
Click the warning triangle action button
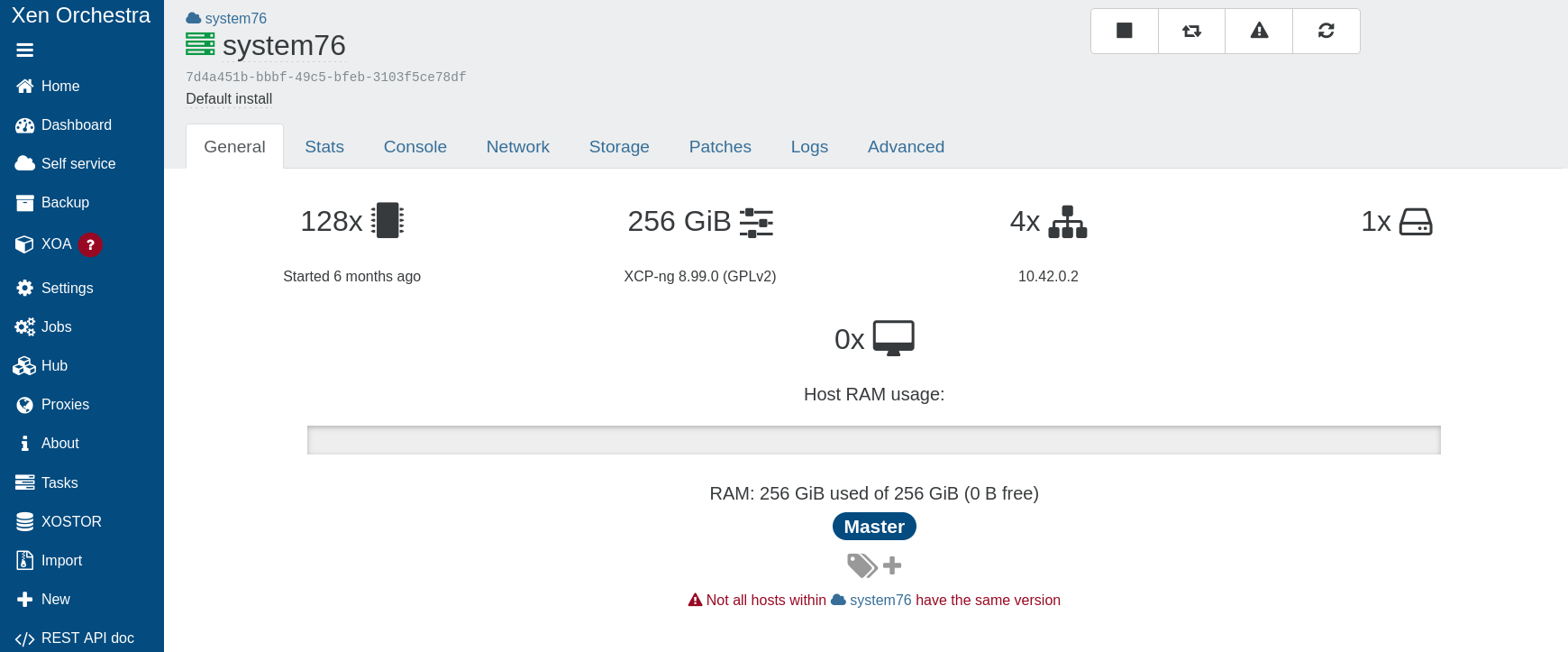pyautogui.click(x=1259, y=31)
